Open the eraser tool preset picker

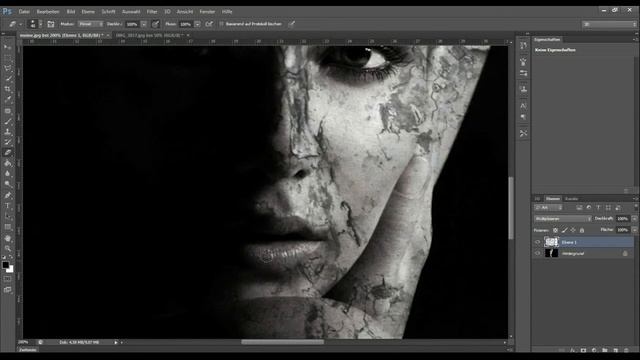(x=15, y=24)
